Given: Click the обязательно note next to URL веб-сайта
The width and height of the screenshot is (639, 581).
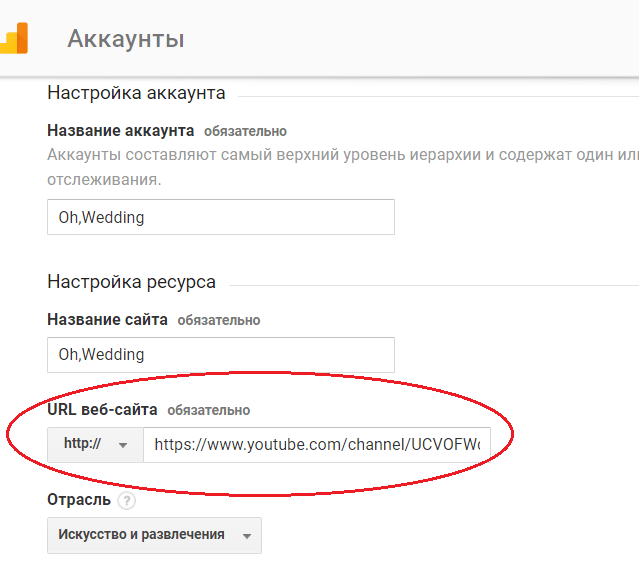Looking at the screenshot, I should coord(209,410).
